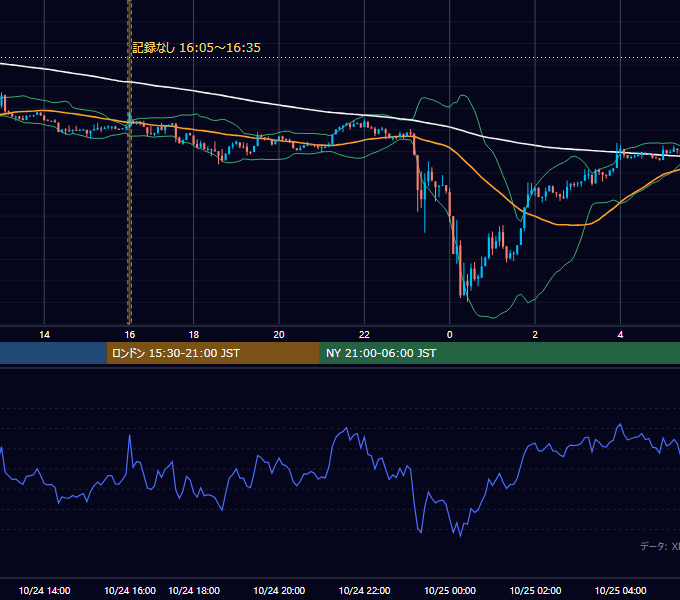Click the '10/24 16:00' date axis label
The height and width of the screenshot is (600, 680).
coord(130,590)
